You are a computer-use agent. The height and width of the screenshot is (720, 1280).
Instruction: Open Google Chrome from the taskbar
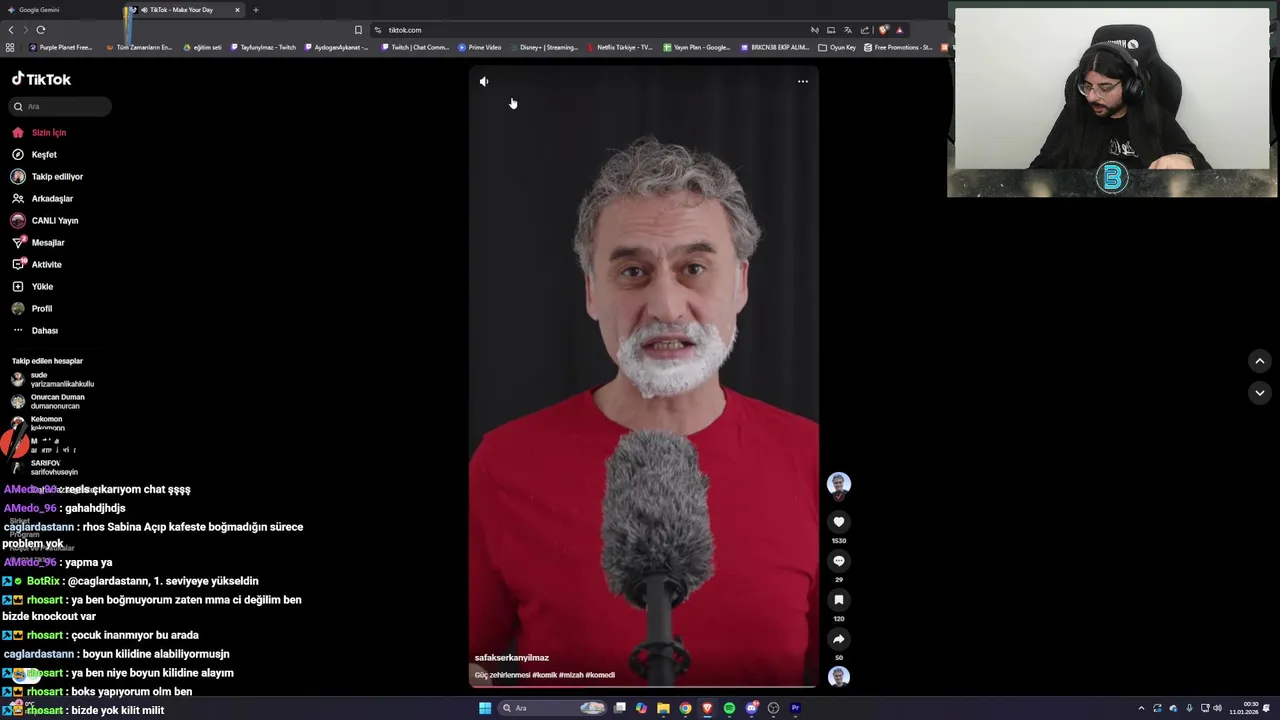(685, 708)
